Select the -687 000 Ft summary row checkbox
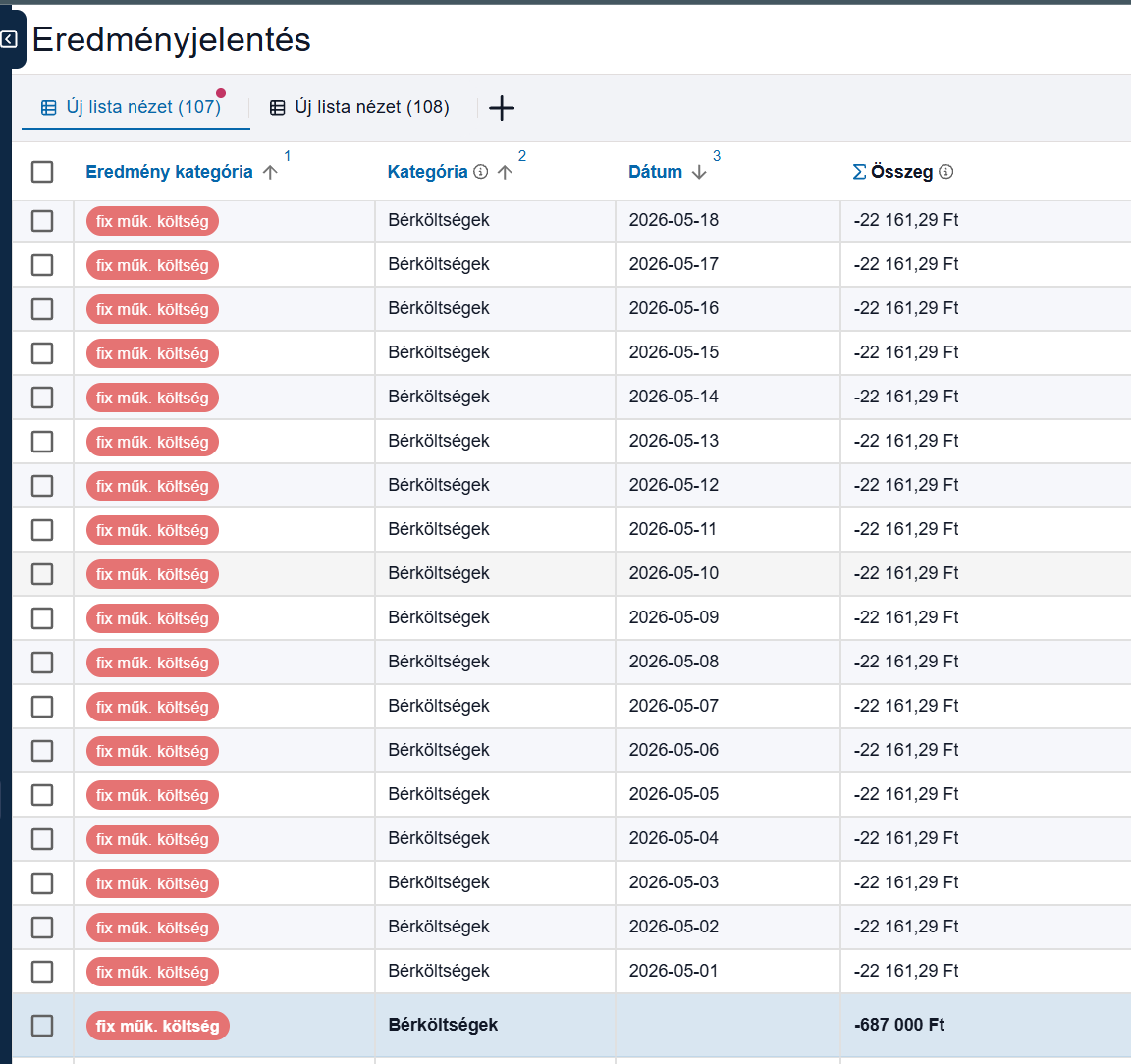This screenshot has width=1131, height=1064. tap(42, 1025)
